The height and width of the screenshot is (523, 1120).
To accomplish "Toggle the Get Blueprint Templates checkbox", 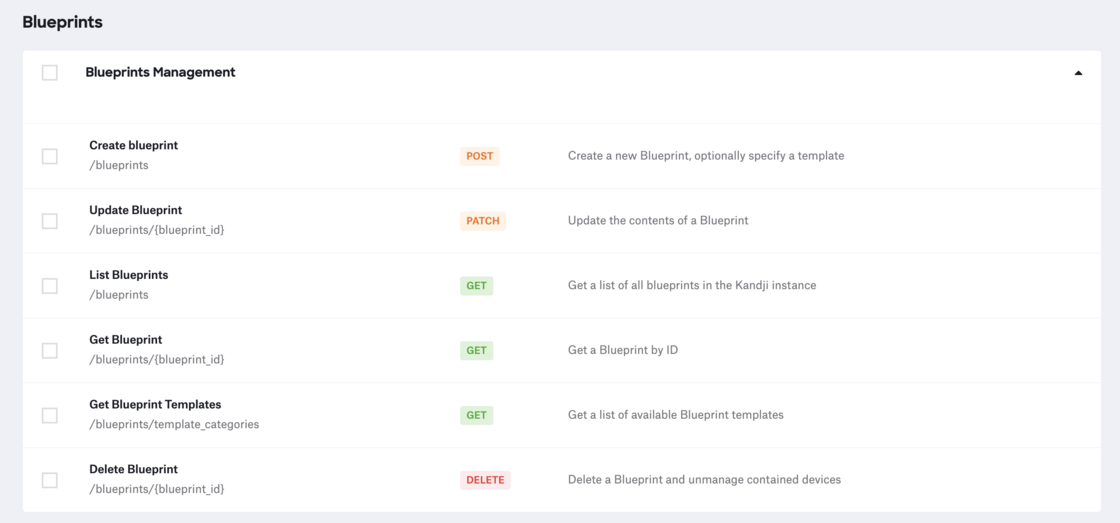I will pos(50,415).
